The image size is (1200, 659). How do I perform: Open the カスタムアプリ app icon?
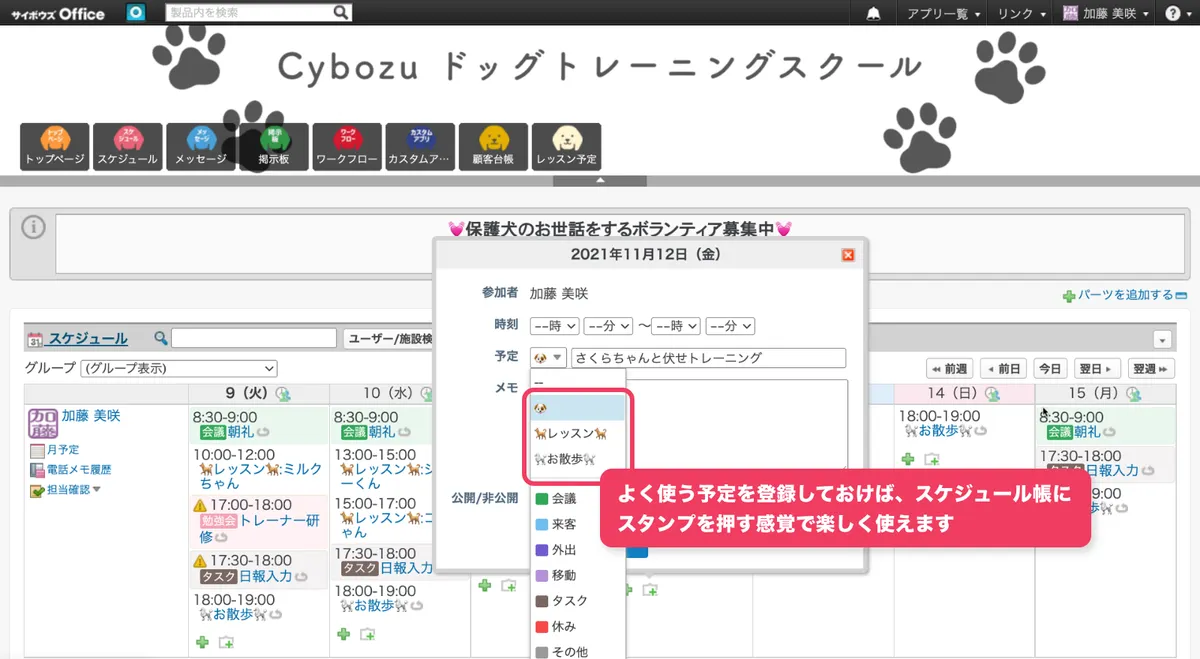421,146
